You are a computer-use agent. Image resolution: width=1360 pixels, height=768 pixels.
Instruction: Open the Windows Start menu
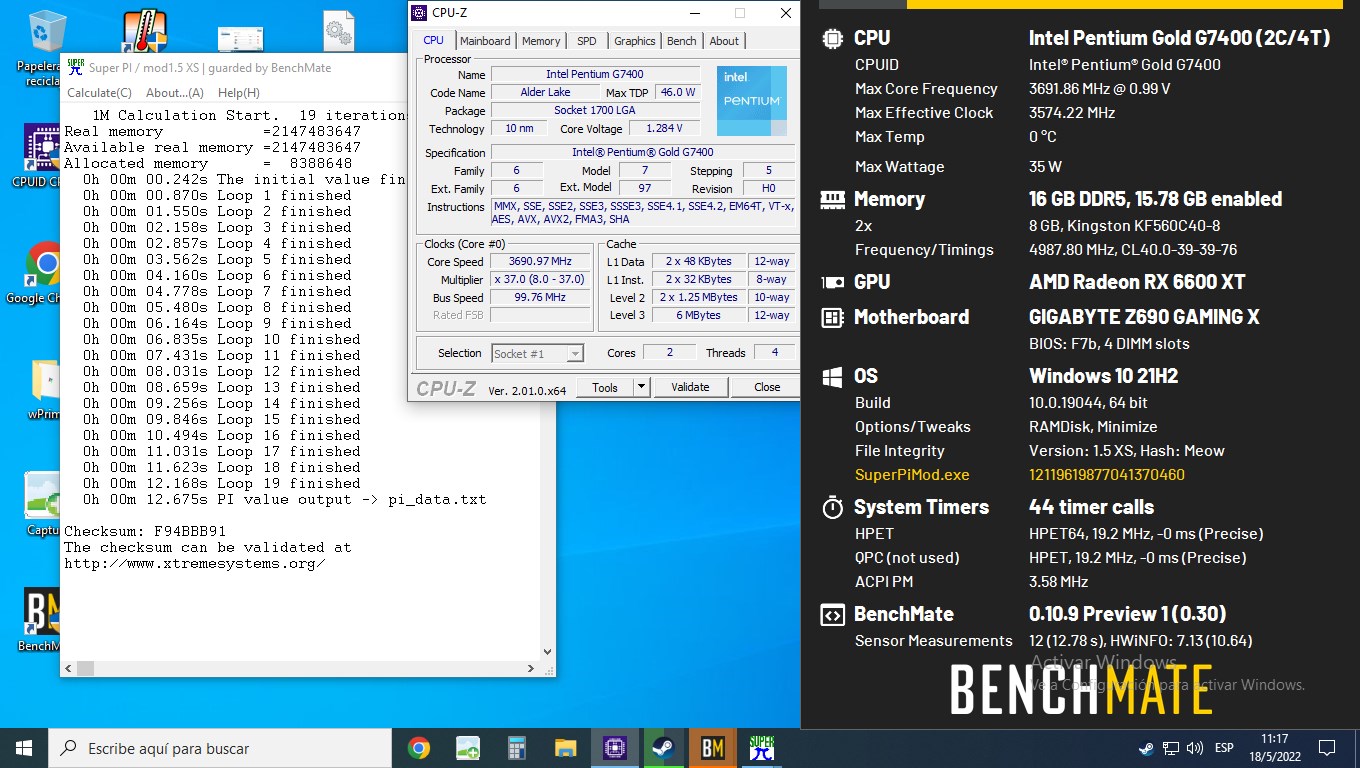[x=24, y=748]
